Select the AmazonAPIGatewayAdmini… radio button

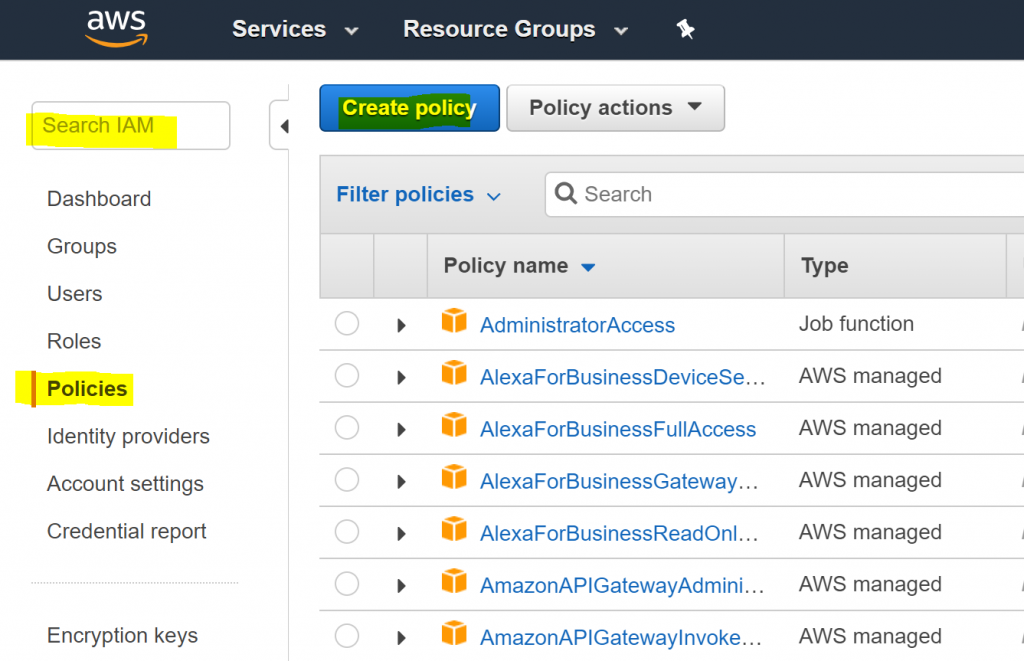(x=347, y=584)
